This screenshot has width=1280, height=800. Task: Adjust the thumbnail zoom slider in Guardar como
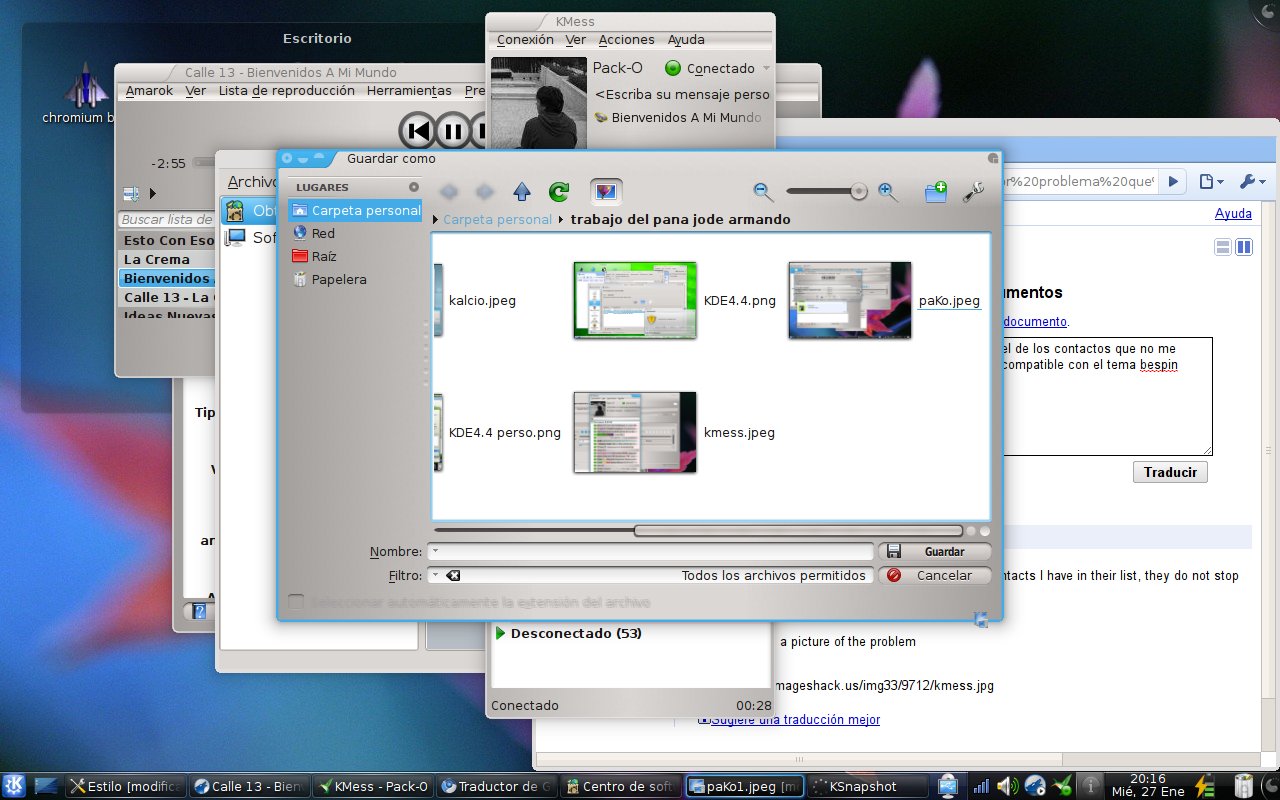tap(826, 191)
